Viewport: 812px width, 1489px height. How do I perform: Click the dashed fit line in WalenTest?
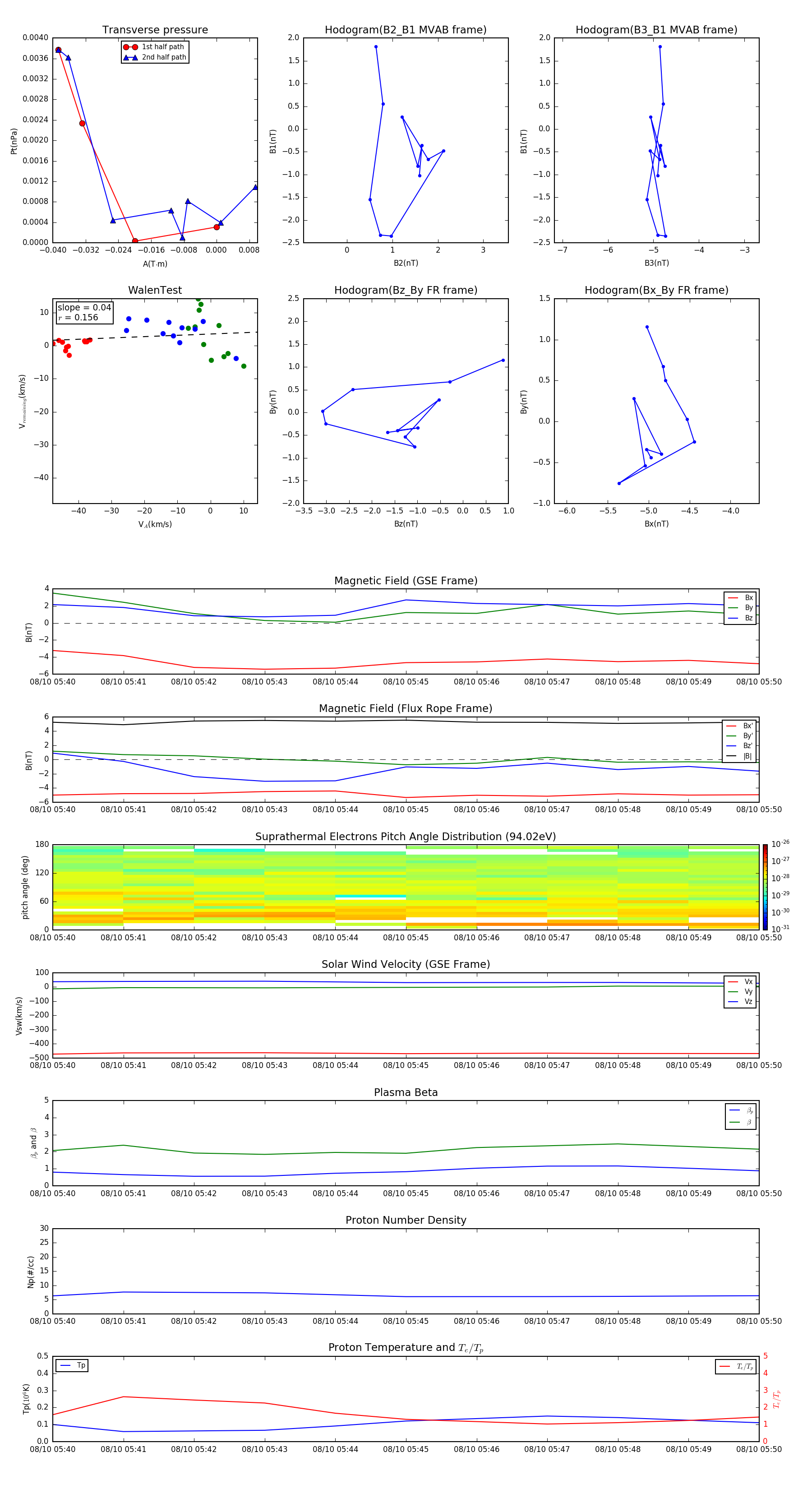[155, 337]
